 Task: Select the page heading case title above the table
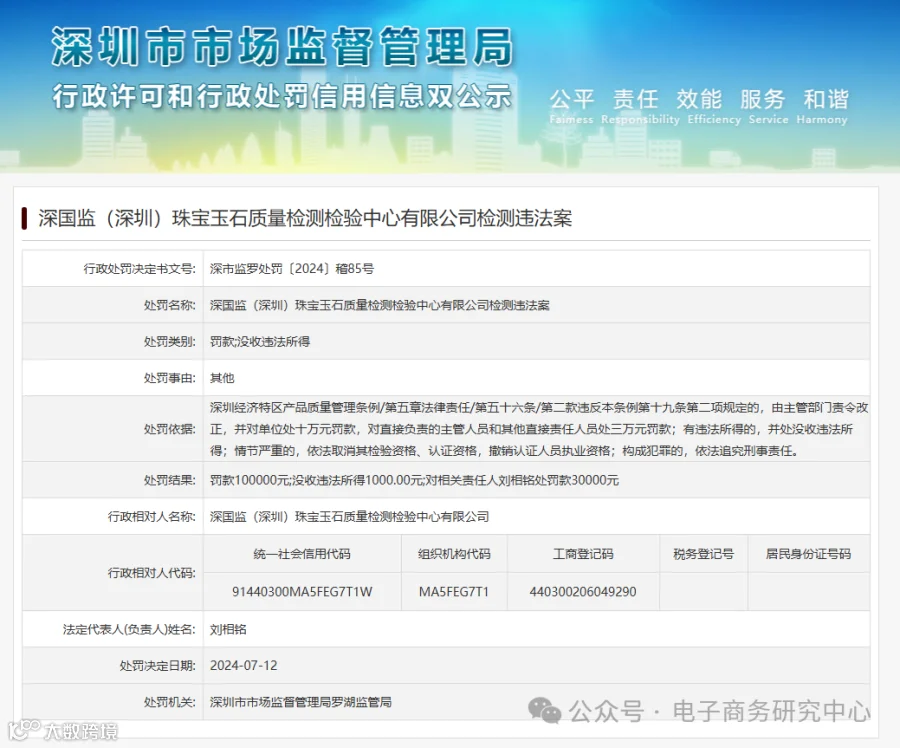pos(305,218)
